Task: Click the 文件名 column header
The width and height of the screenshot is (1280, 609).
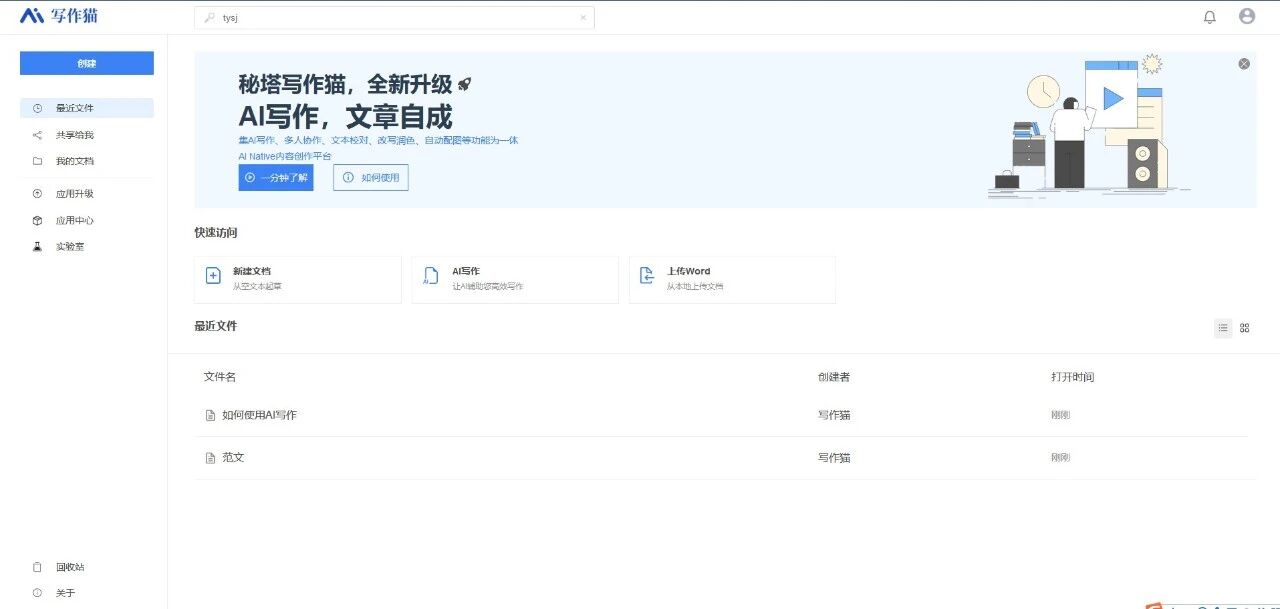Action: tap(220, 377)
